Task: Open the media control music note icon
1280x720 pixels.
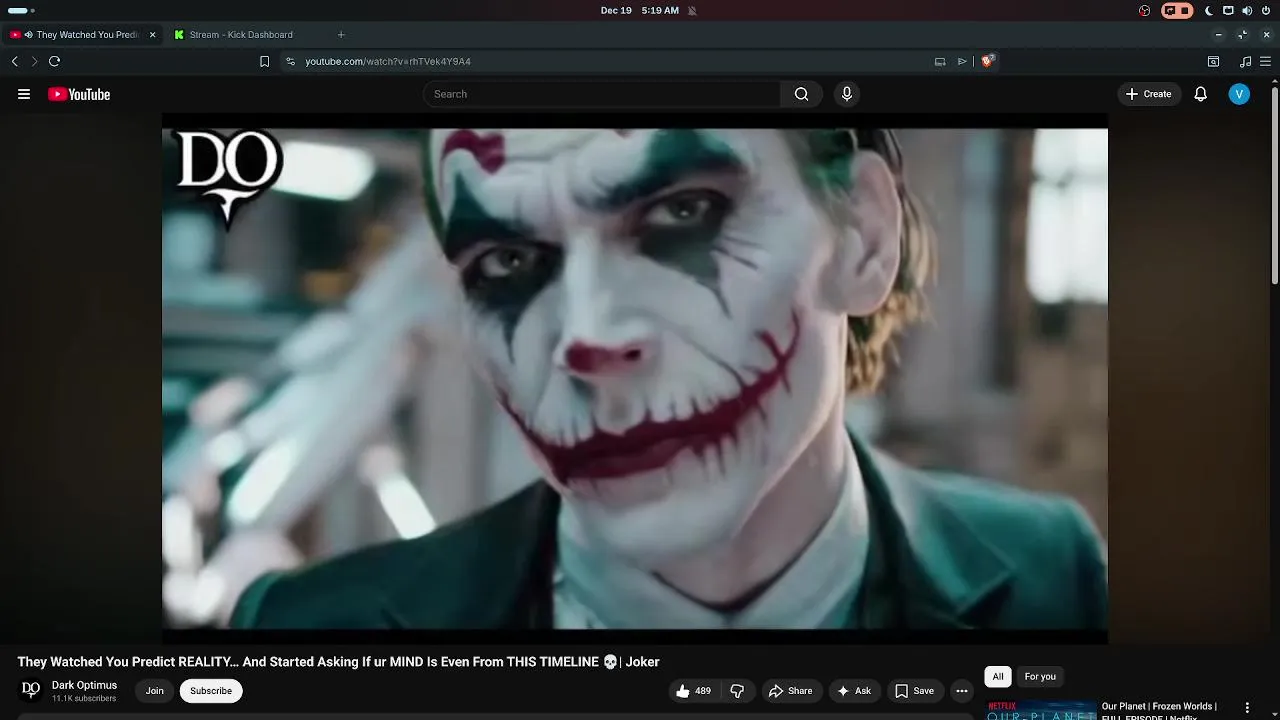Action: tap(1245, 61)
